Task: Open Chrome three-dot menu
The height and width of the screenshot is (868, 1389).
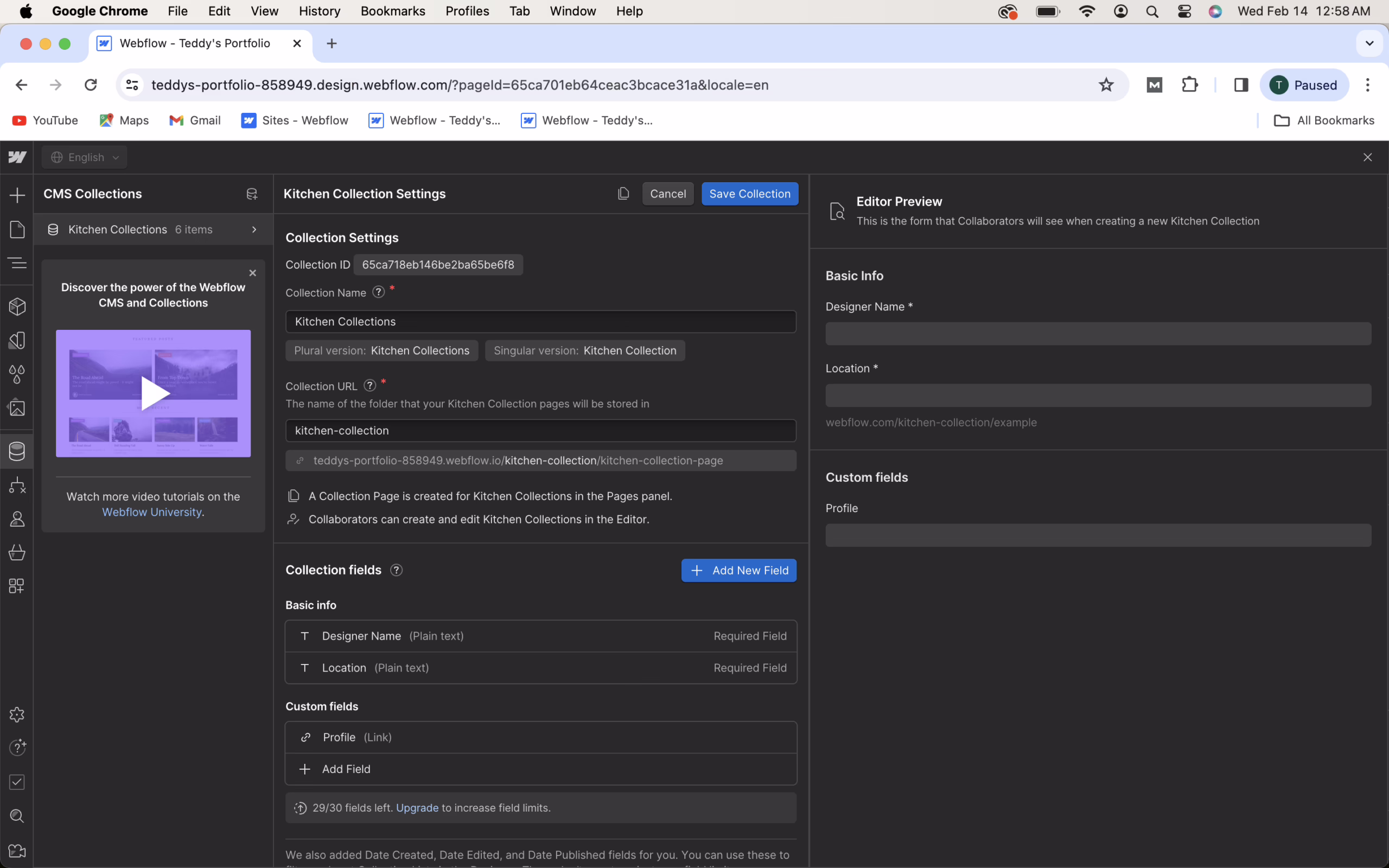Action: [x=1368, y=85]
